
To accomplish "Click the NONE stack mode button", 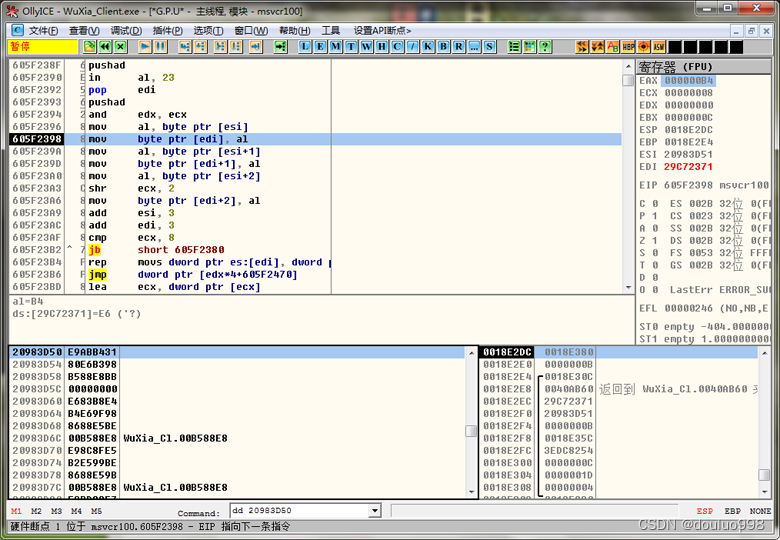I will pos(760,511).
